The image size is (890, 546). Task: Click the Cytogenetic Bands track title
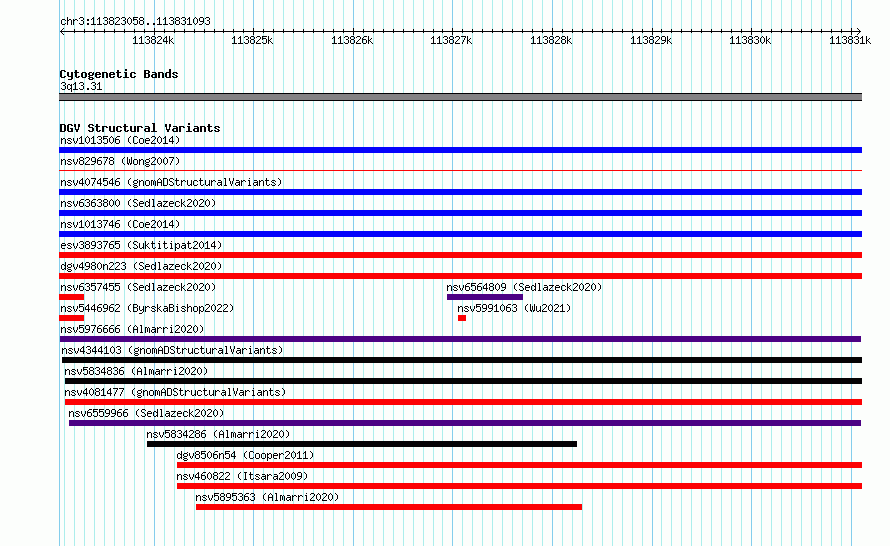click(119, 74)
